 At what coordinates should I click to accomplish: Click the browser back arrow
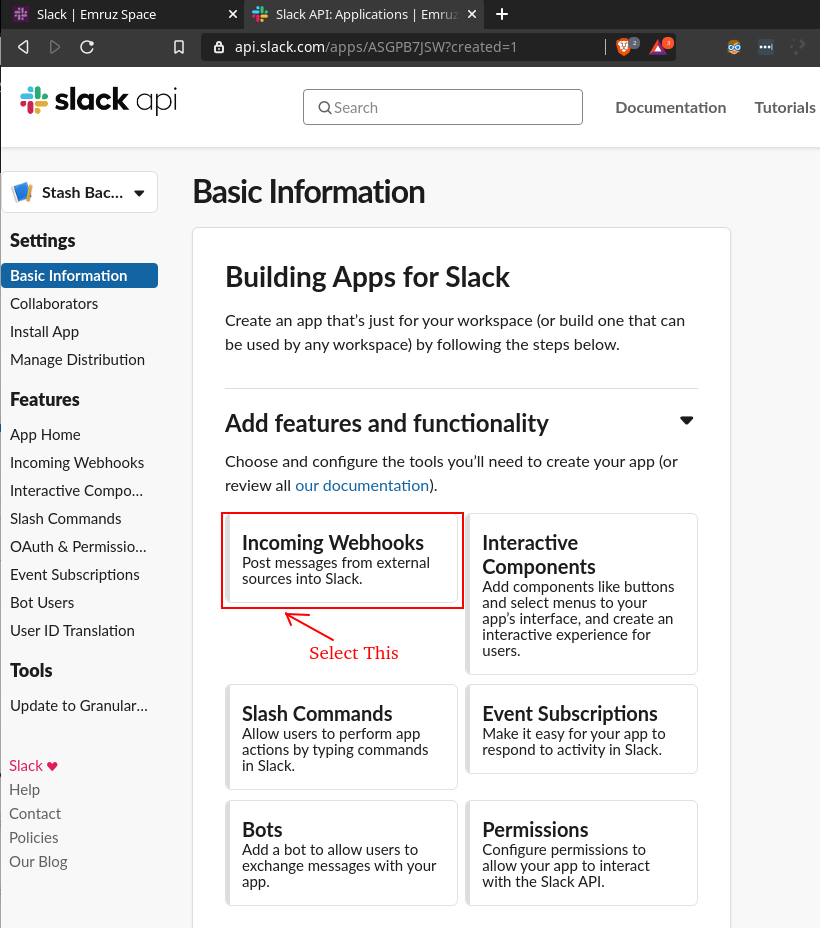point(23,47)
